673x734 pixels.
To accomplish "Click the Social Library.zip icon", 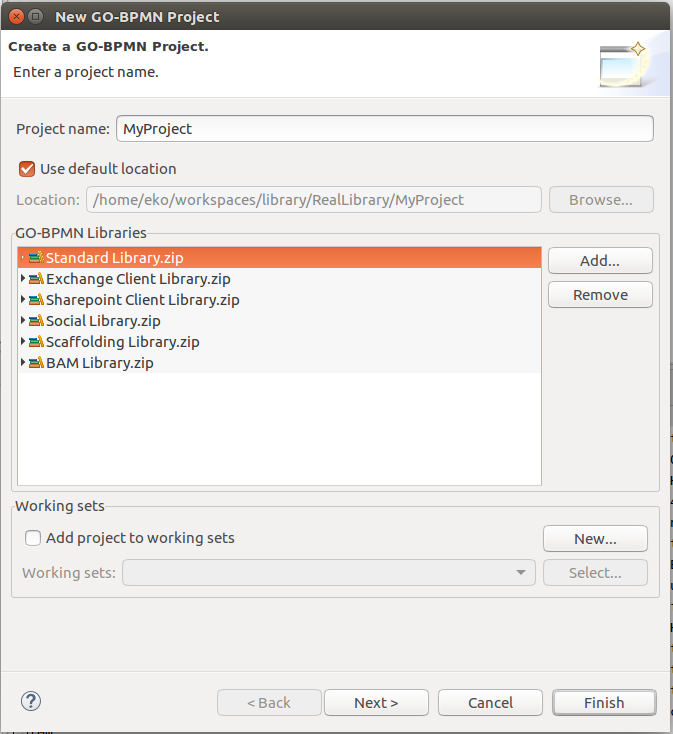I will pyautogui.click(x=36, y=321).
